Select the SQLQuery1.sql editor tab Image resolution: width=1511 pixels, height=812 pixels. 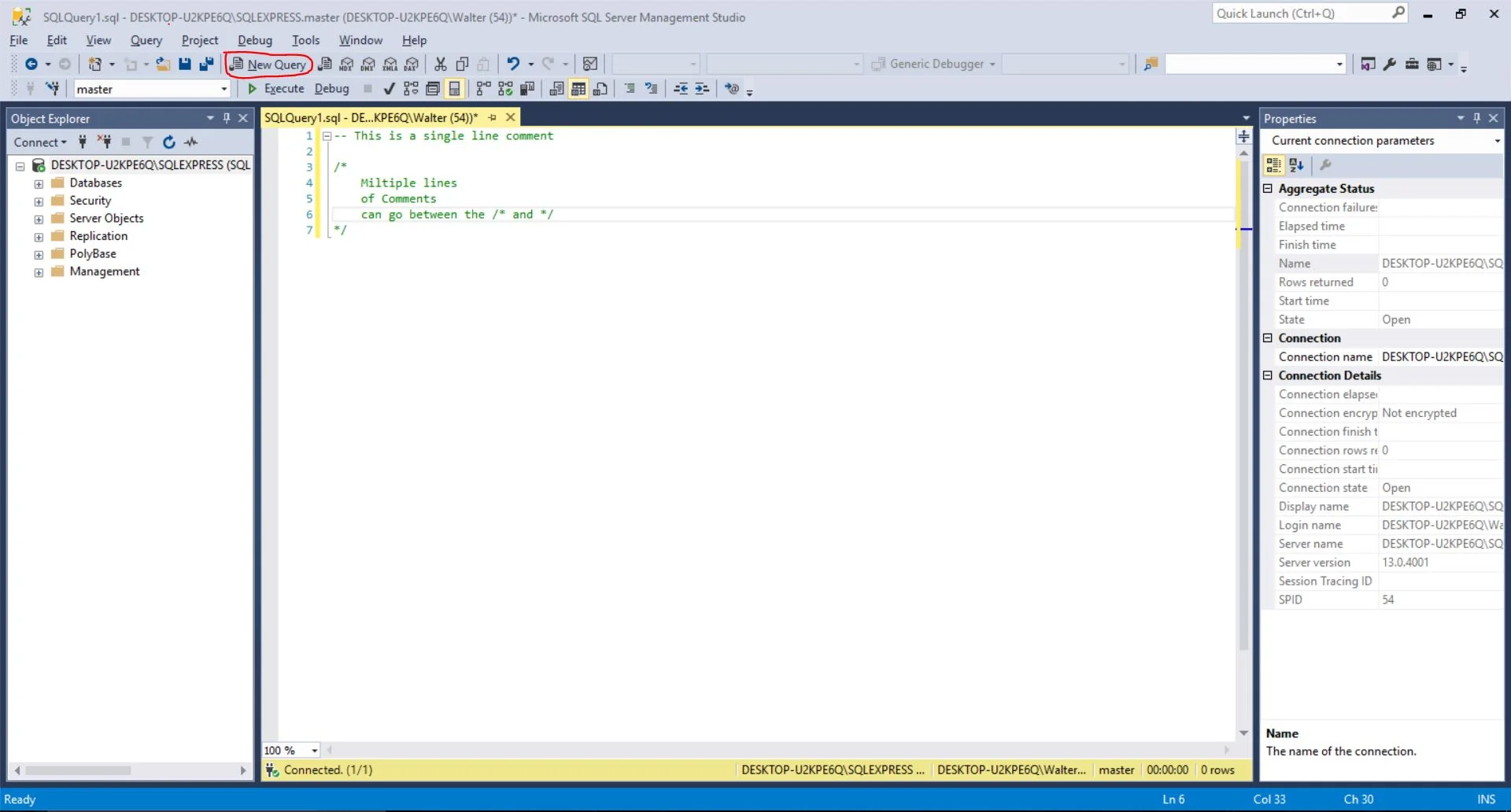tap(371, 117)
